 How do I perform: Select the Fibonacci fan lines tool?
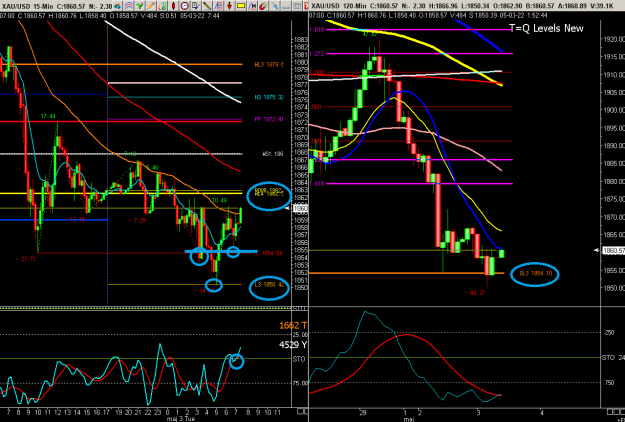218,6
